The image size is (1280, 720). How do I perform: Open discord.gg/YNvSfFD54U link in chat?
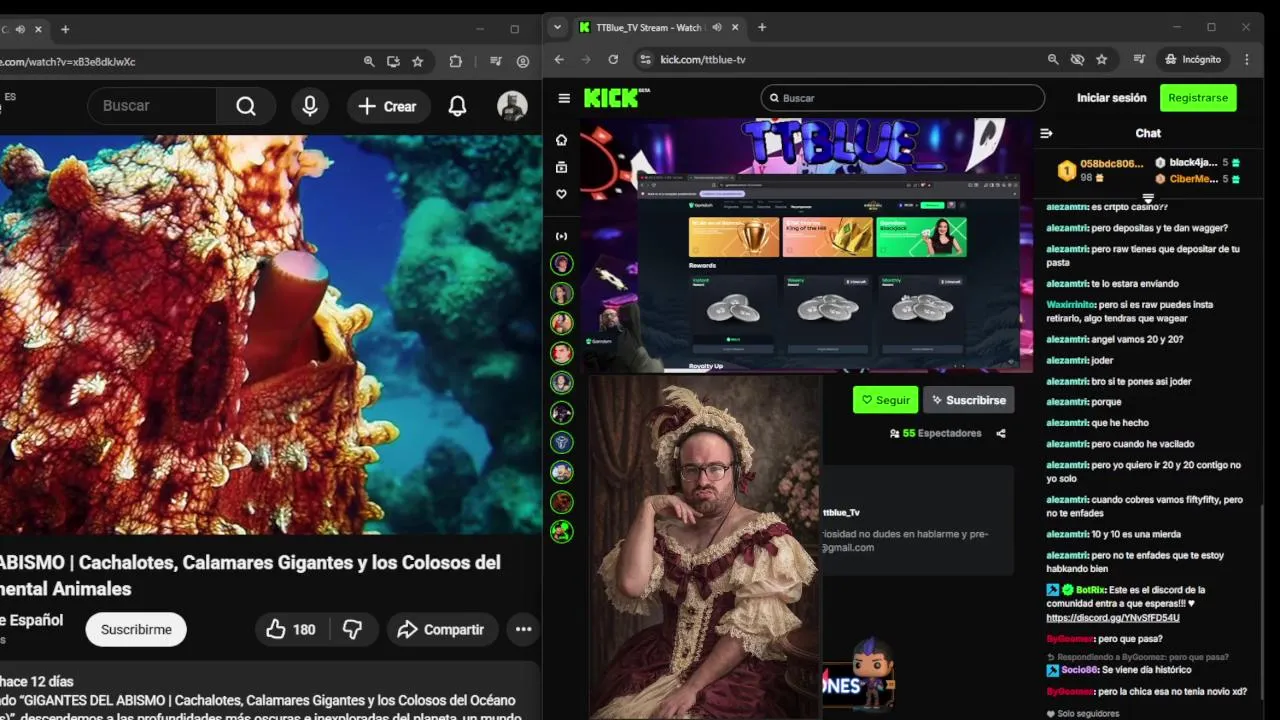coord(1112,617)
